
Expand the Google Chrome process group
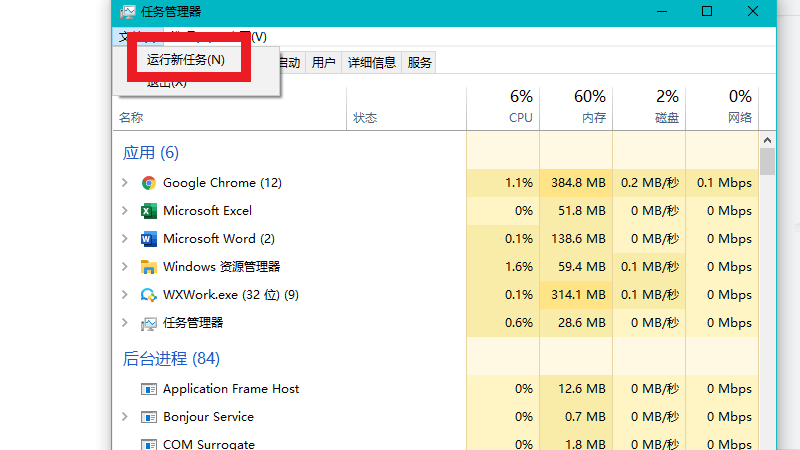[124, 183]
